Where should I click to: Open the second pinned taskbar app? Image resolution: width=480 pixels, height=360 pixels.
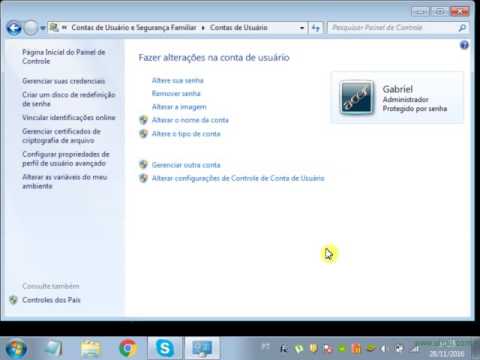tap(53, 348)
